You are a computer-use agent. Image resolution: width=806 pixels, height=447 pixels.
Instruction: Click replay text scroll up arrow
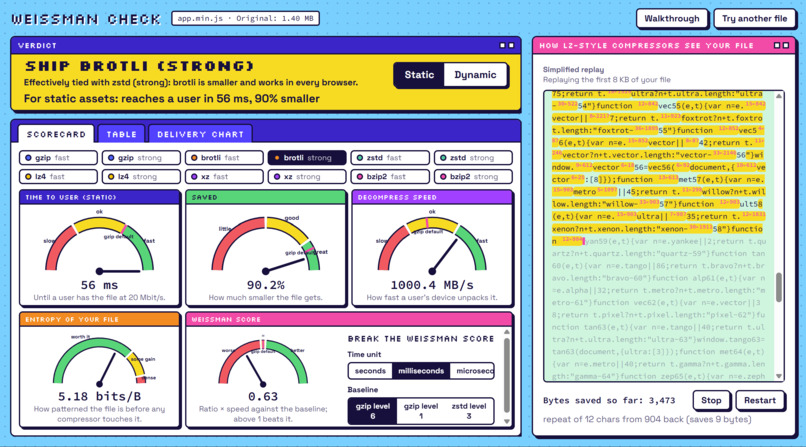tap(779, 96)
